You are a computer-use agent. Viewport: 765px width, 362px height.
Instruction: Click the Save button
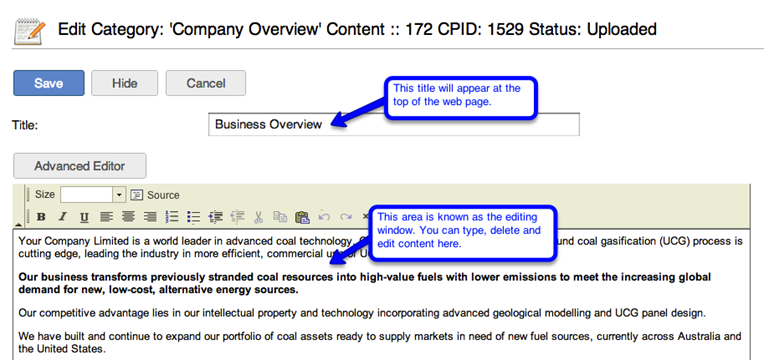pos(49,83)
